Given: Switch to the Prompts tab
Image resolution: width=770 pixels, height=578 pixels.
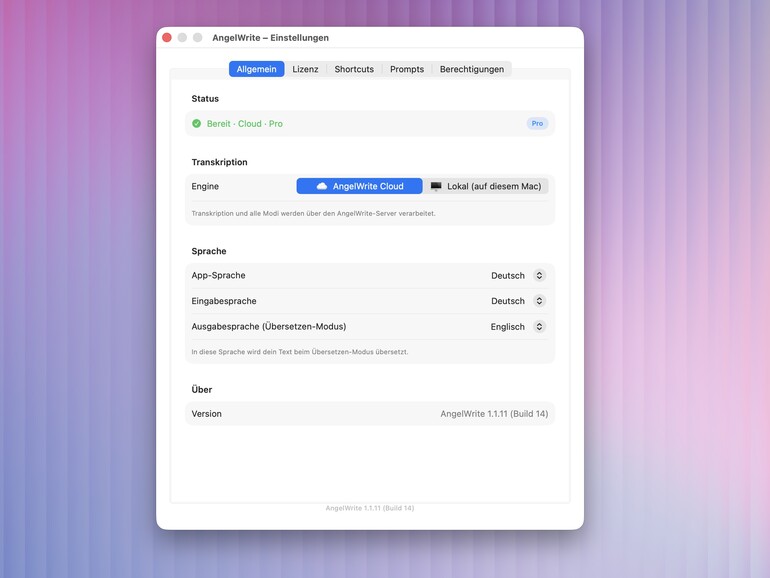Looking at the screenshot, I should [x=407, y=69].
